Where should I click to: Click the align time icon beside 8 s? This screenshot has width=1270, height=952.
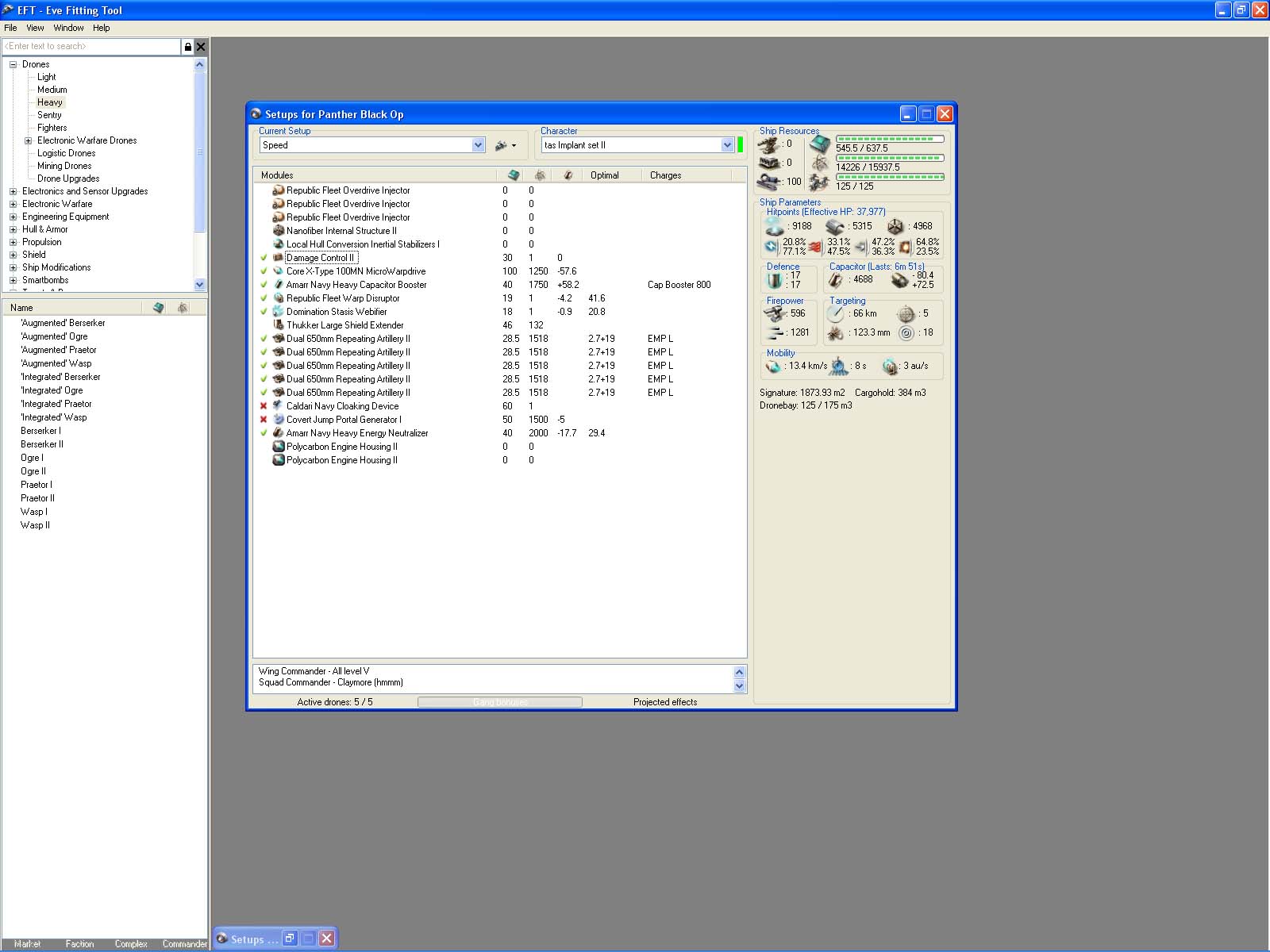coord(839,367)
